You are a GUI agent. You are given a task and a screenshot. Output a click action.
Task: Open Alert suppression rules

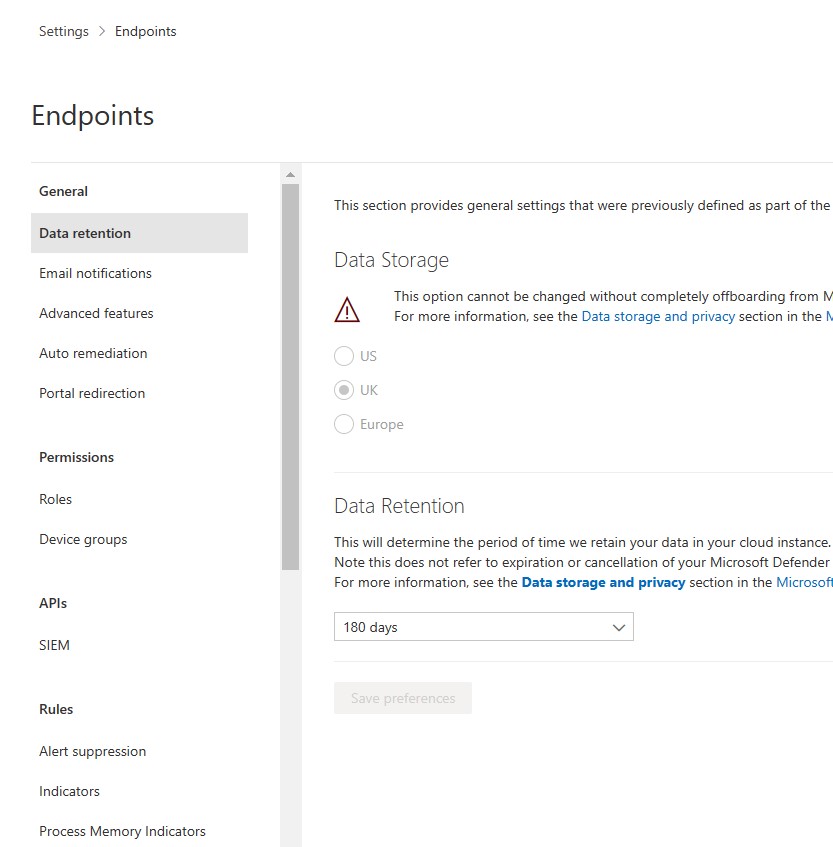[92, 751]
